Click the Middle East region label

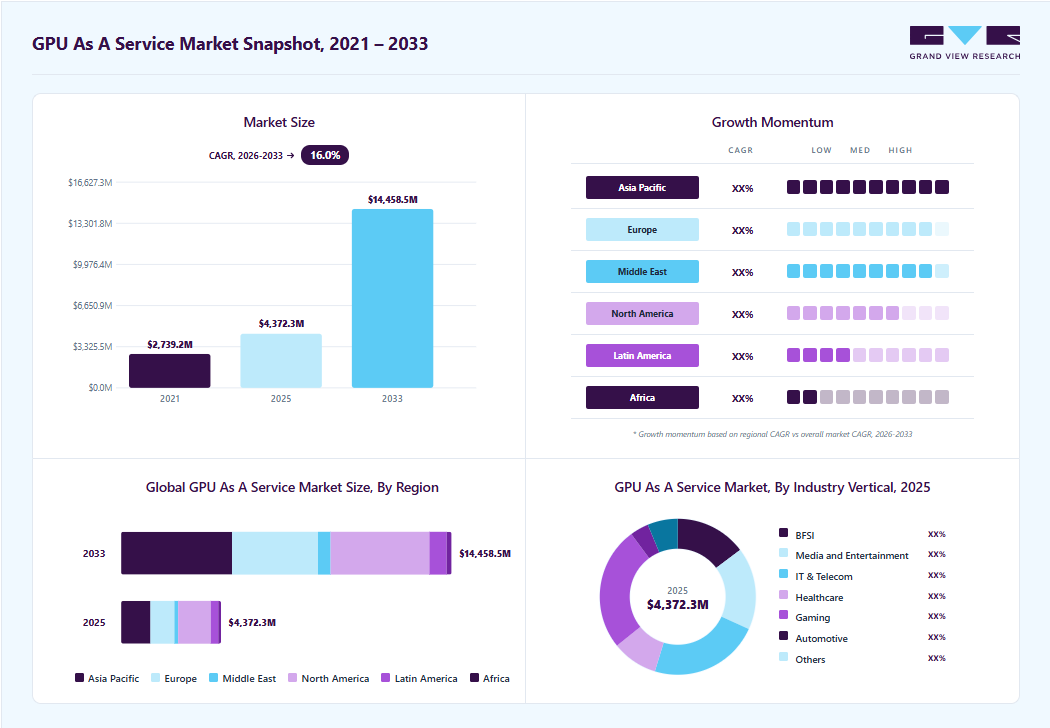pos(642,271)
